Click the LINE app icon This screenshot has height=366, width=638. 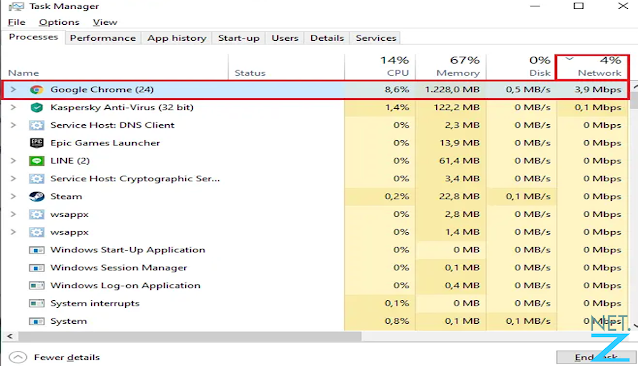[x=37, y=161]
